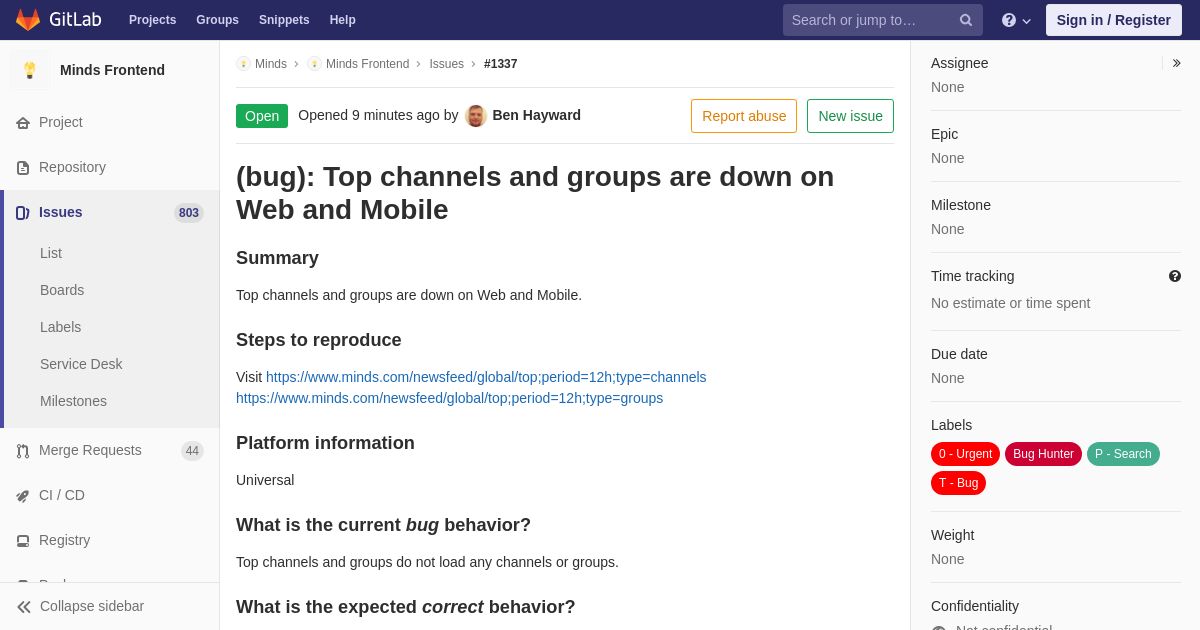Open the Help menu item
Viewport: 1200px width, 630px height.
point(343,20)
